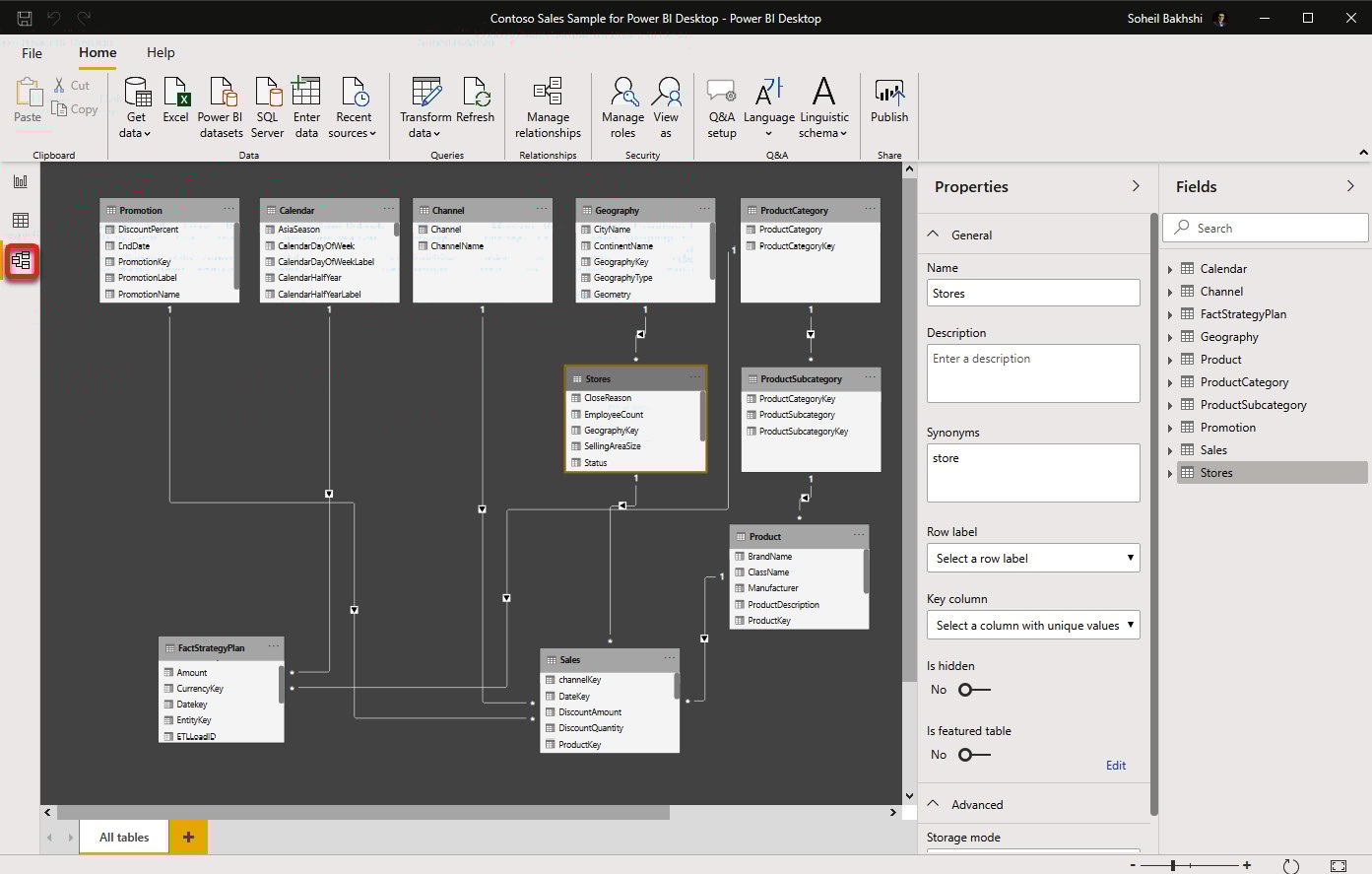Viewport: 1372px width, 874px height.
Task: Click the zoom in plus button
Action: [1247, 865]
